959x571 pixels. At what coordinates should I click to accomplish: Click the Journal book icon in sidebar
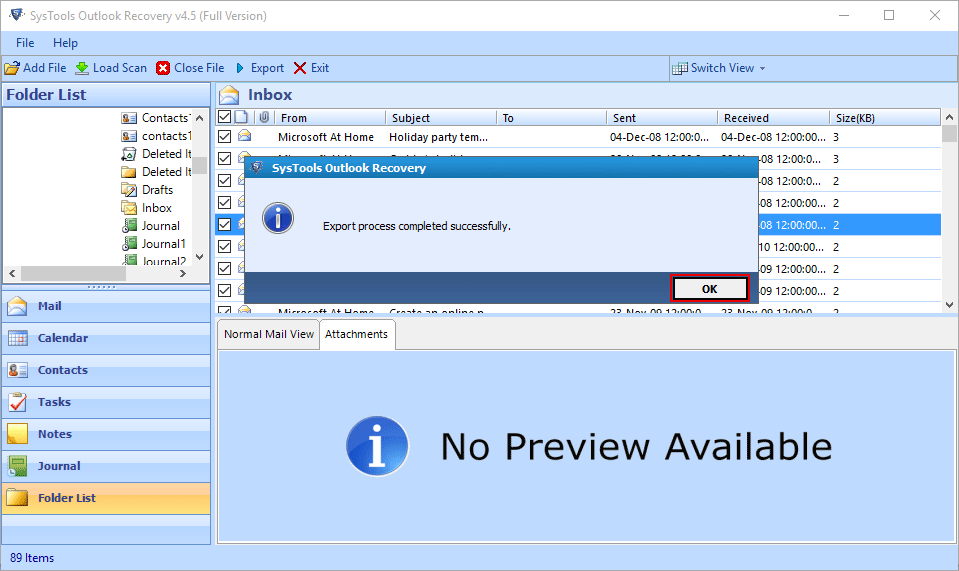pyautogui.click(x=17, y=466)
